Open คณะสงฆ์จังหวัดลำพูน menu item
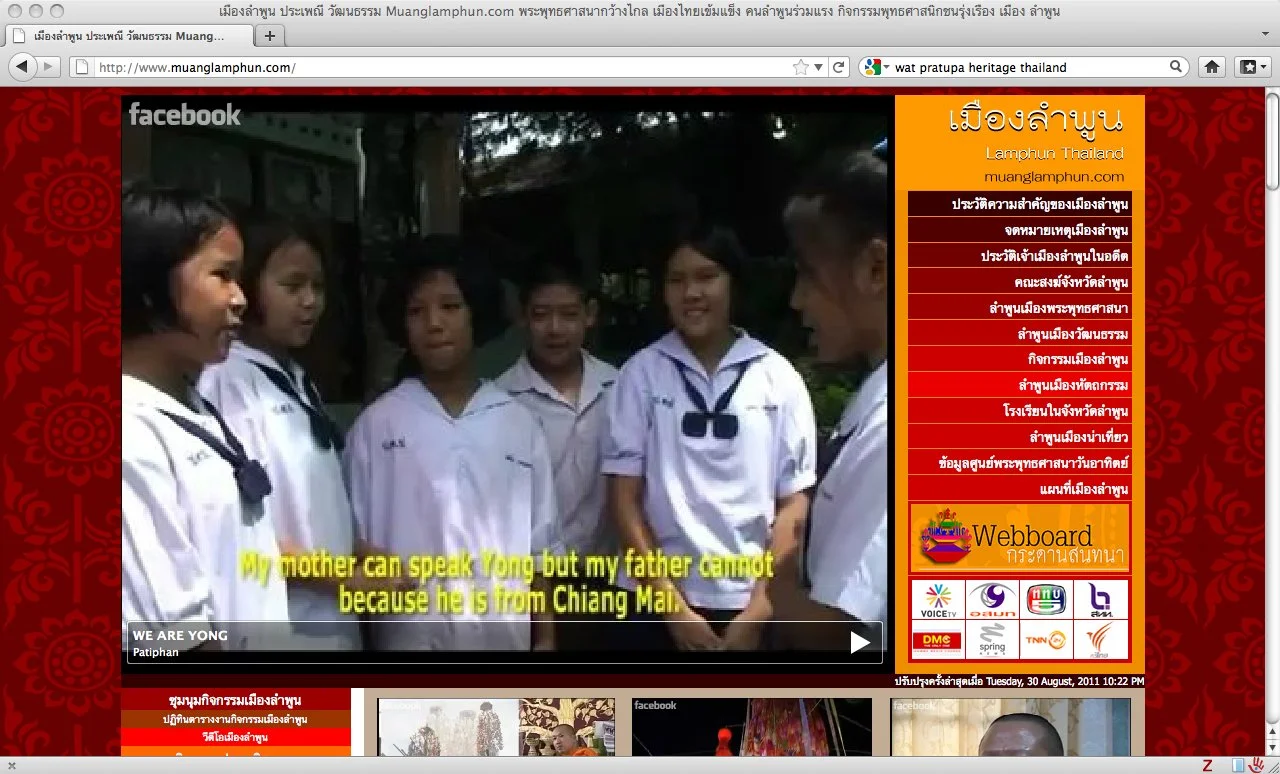1280x774 pixels. coord(1020,282)
